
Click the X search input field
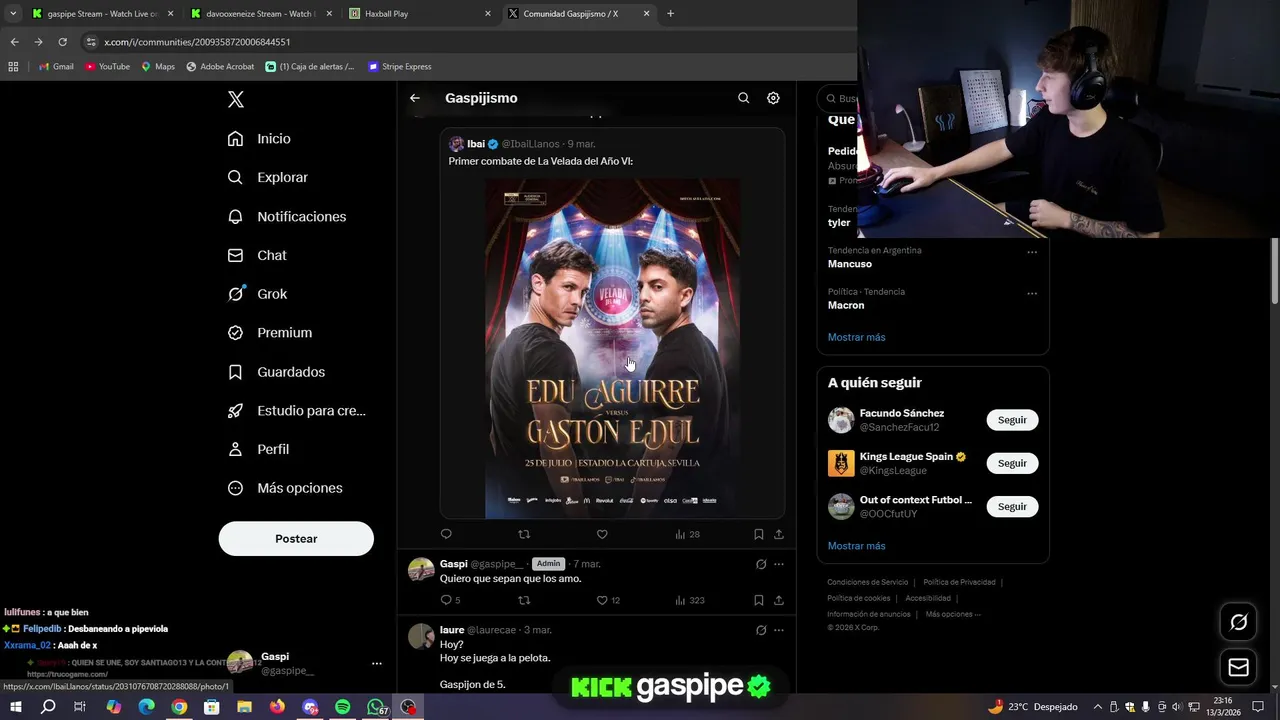[x=838, y=98]
